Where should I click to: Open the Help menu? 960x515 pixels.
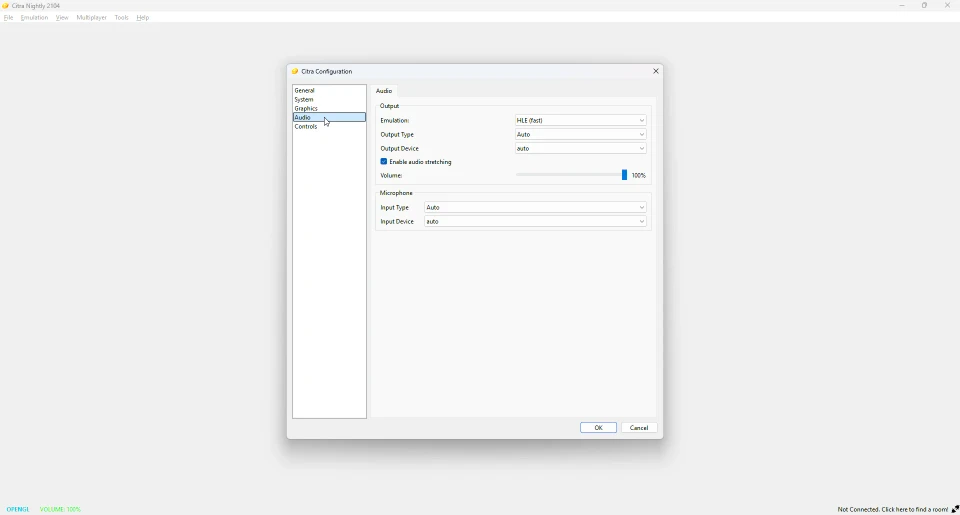pos(143,18)
